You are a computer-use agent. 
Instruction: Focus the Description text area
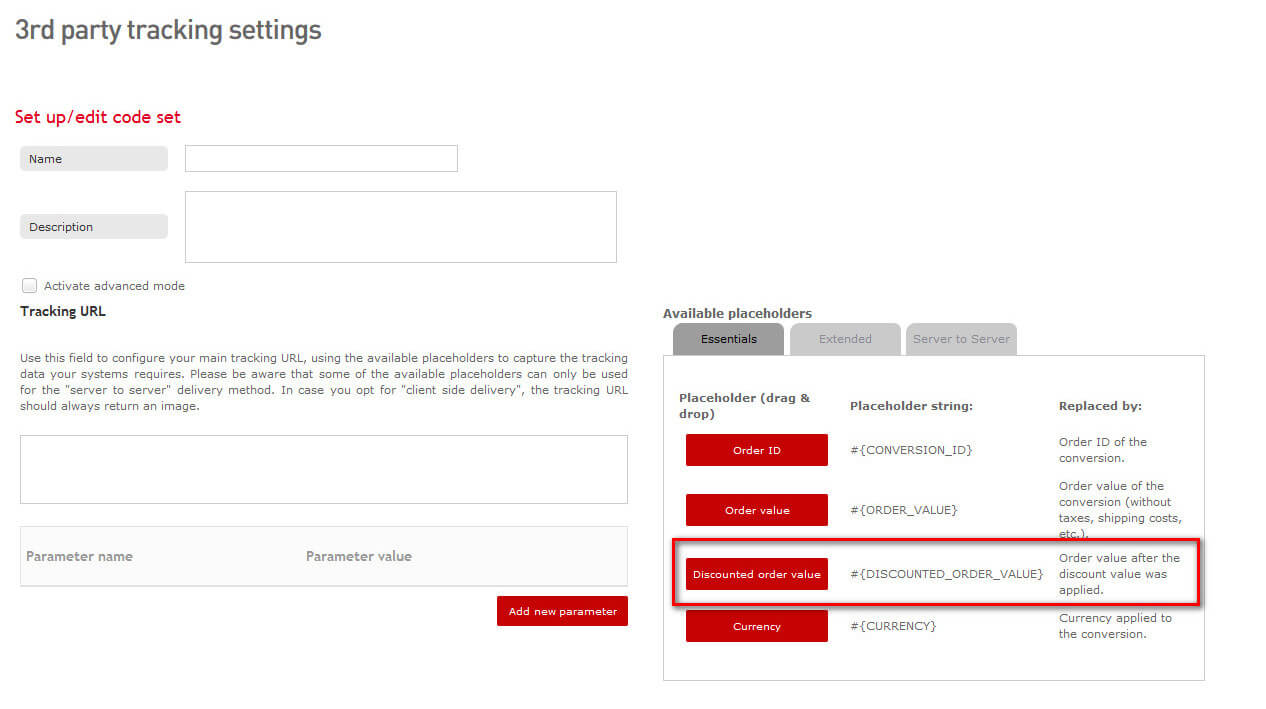401,227
